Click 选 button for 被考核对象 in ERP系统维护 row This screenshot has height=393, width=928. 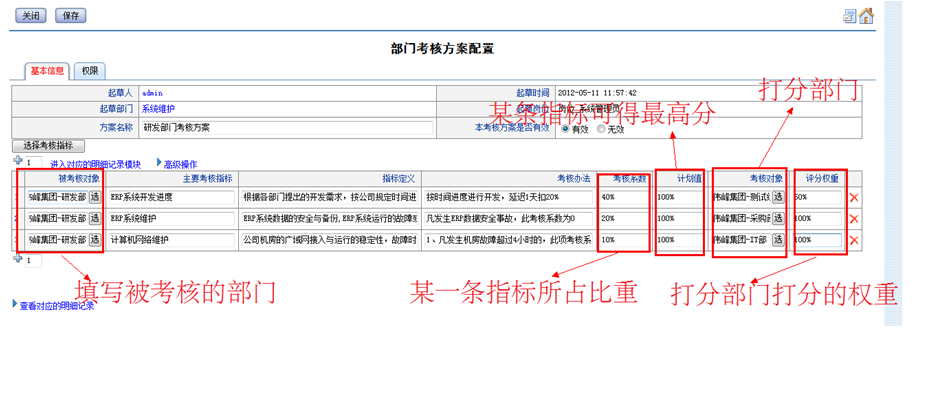click(95, 218)
